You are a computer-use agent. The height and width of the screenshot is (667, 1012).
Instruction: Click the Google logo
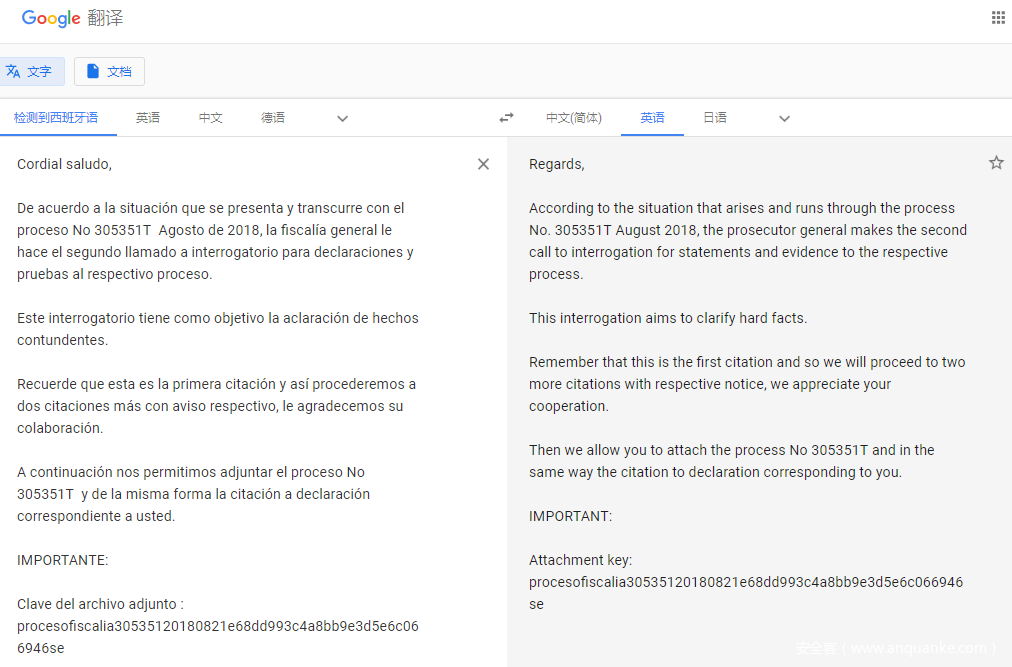tap(50, 18)
